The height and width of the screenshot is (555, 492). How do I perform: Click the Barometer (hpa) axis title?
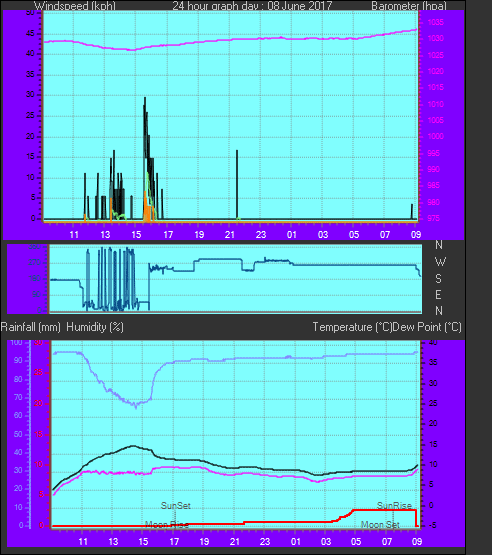[409, 6]
